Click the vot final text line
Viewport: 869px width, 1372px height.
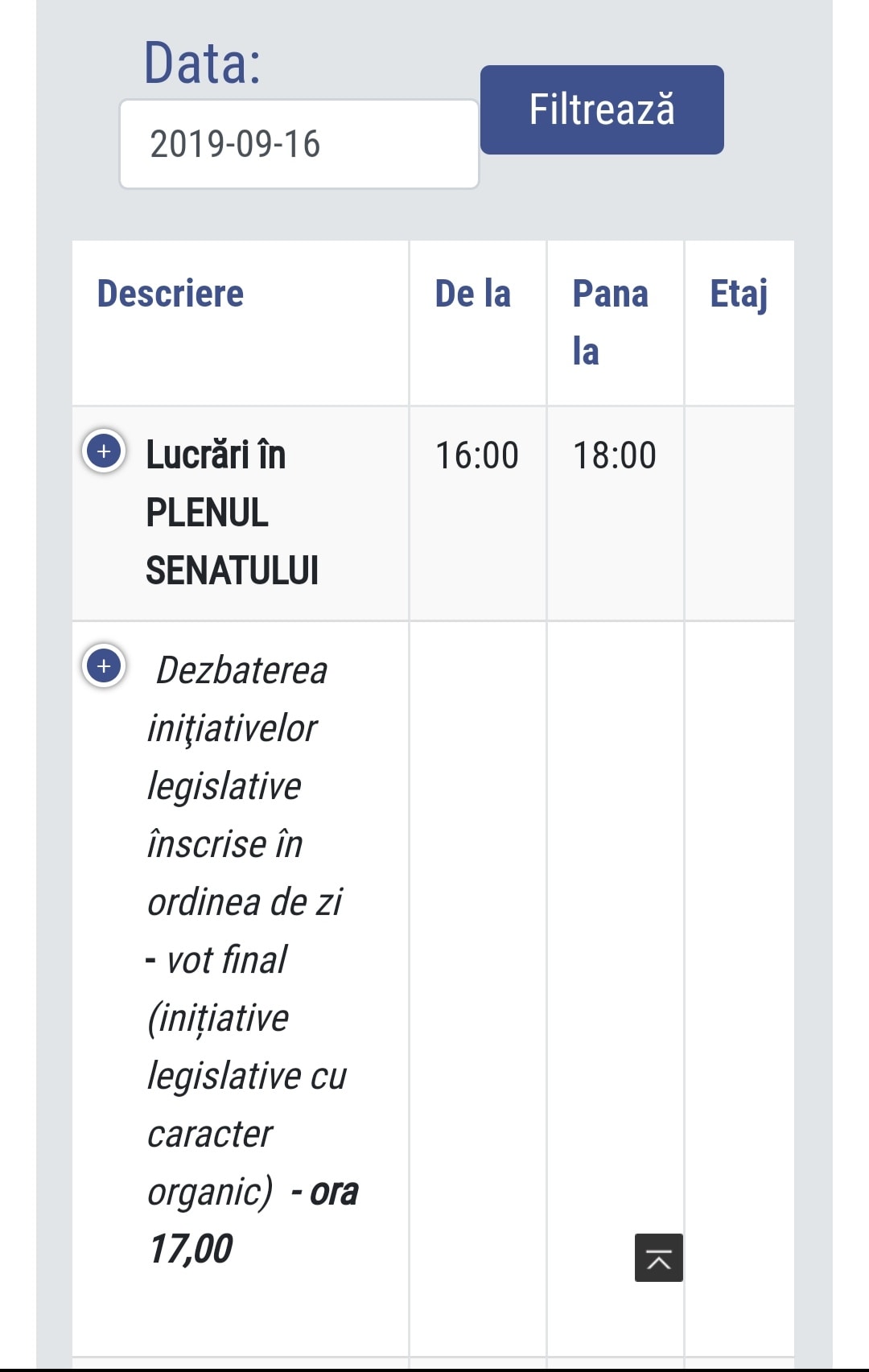216,960
